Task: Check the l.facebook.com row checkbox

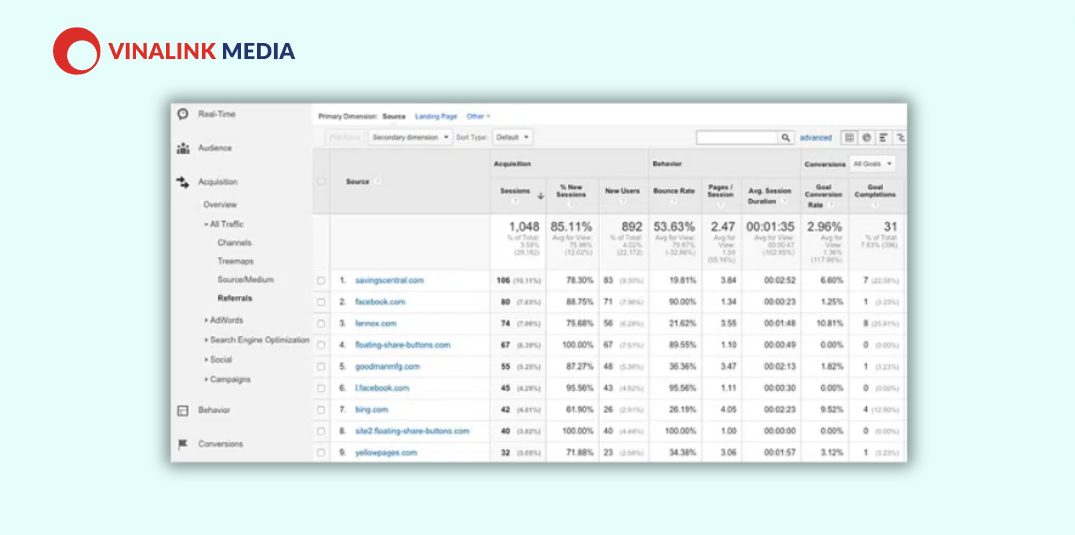Action: click(321, 388)
